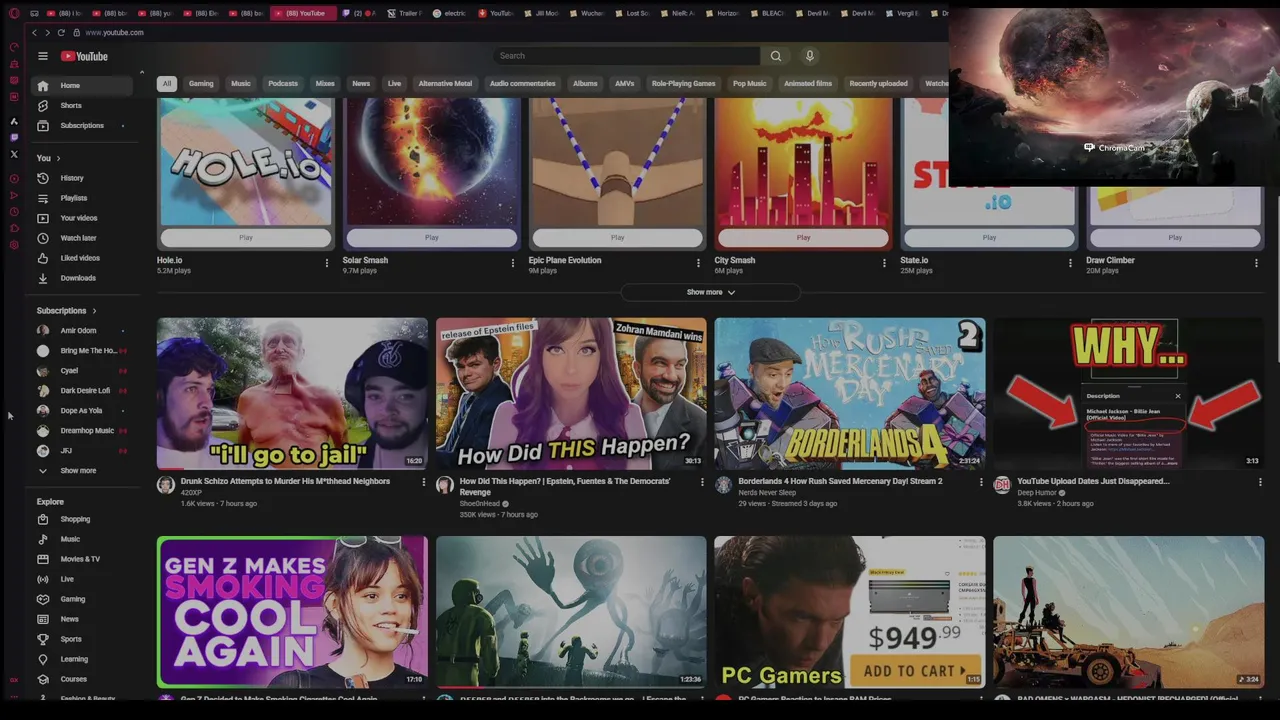
Task: Open Shoe0nHead channel avatar
Action: coord(445,485)
